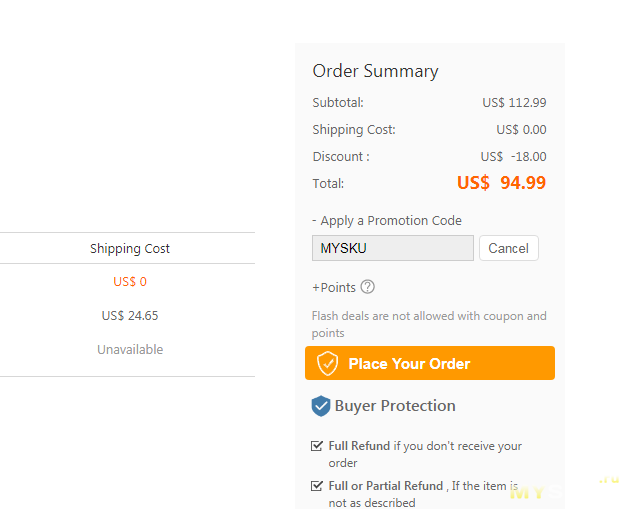Click the Buyer Protection heading

[x=395, y=406]
